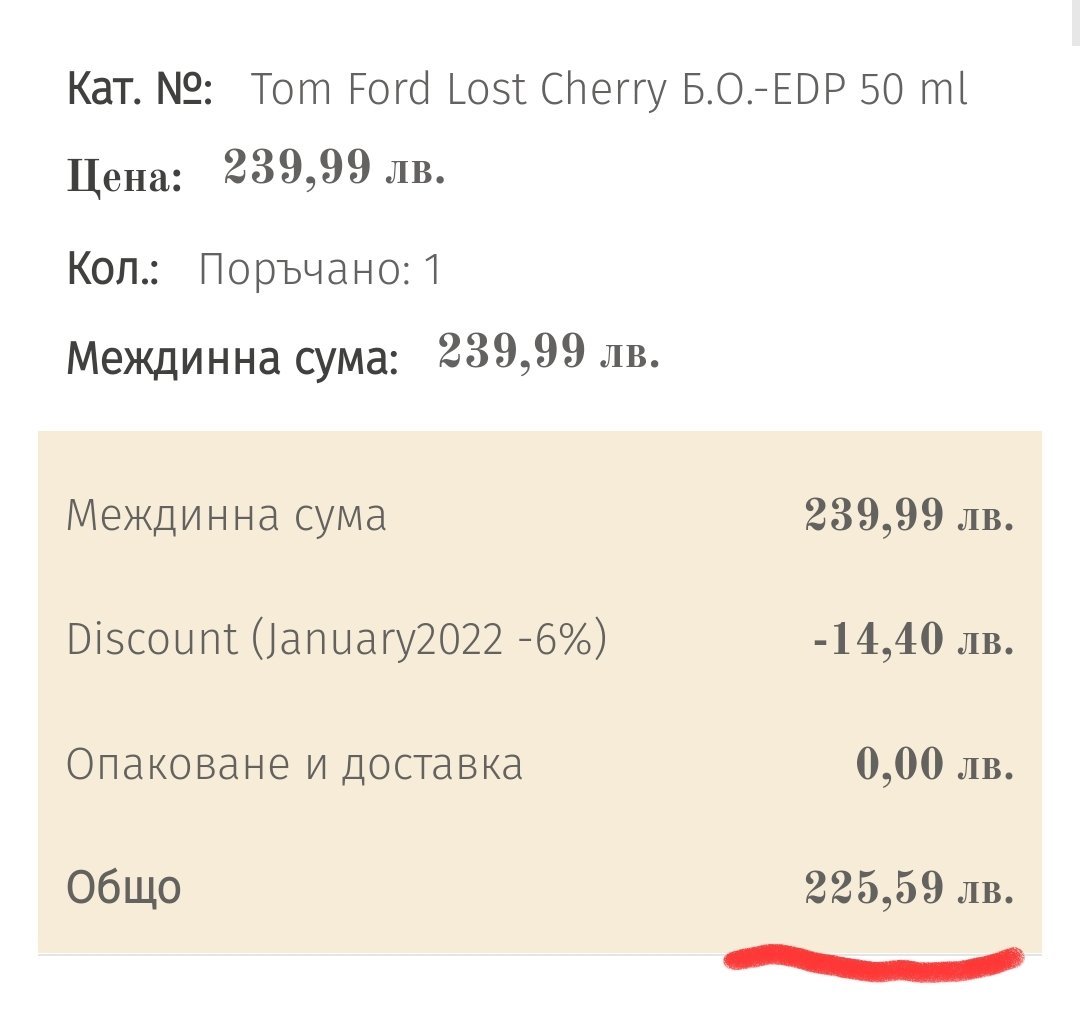Click the subtotal 239,99 лв. in summary box
Image resolution: width=1080 pixels, height=1019 pixels.
[x=909, y=515]
